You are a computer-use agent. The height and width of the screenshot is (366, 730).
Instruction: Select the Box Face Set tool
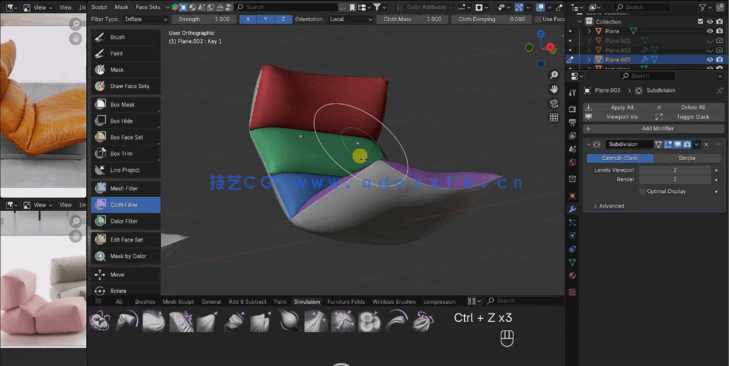tap(126, 137)
